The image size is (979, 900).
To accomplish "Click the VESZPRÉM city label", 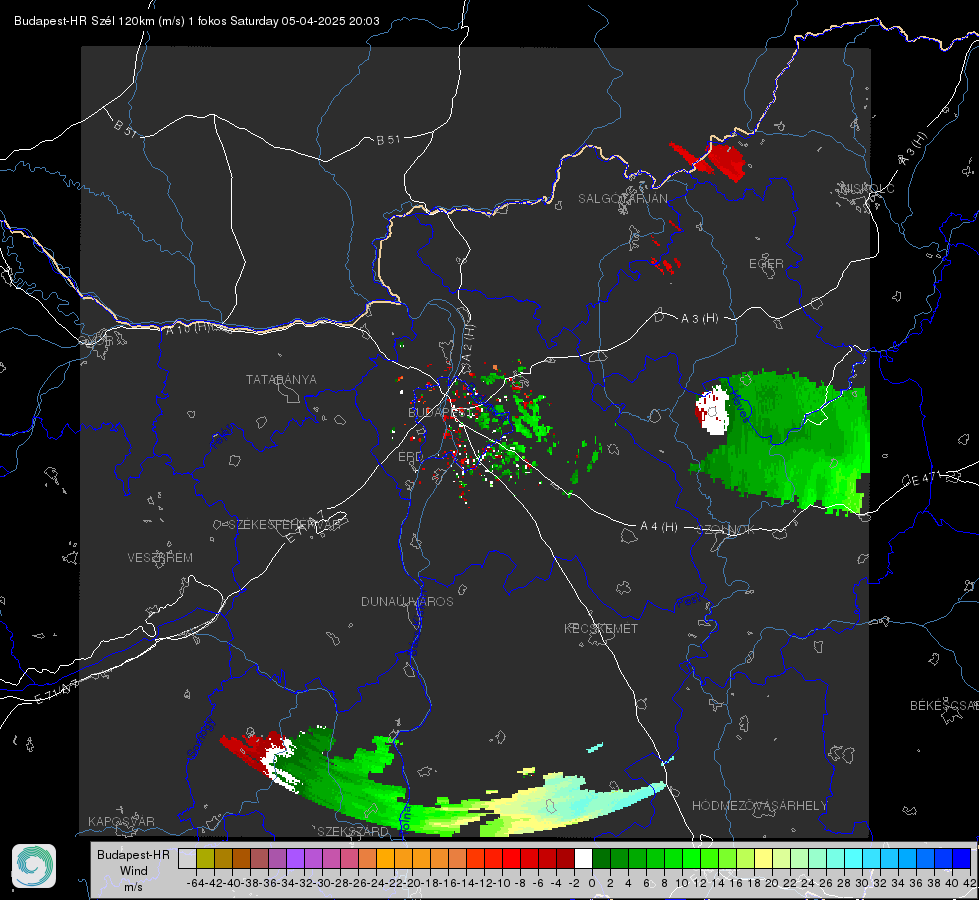I will coord(160,557).
